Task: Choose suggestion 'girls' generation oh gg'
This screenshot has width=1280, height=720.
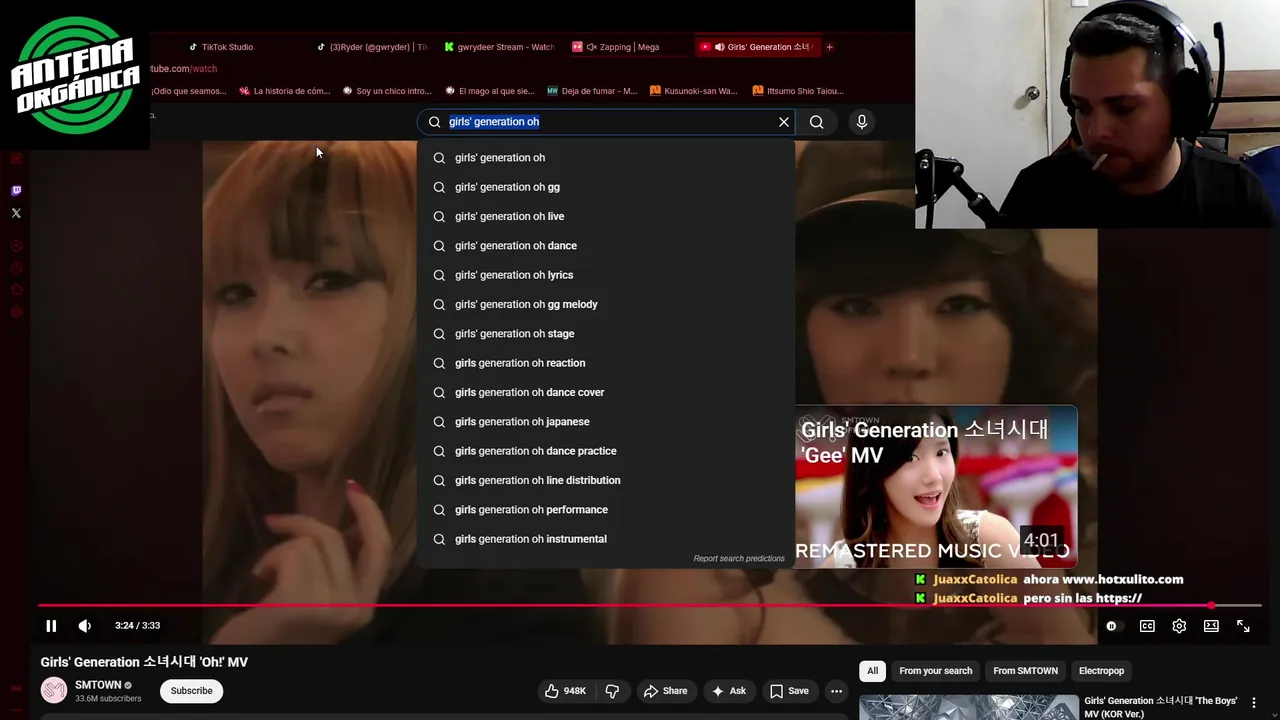Action: pyautogui.click(x=606, y=187)
